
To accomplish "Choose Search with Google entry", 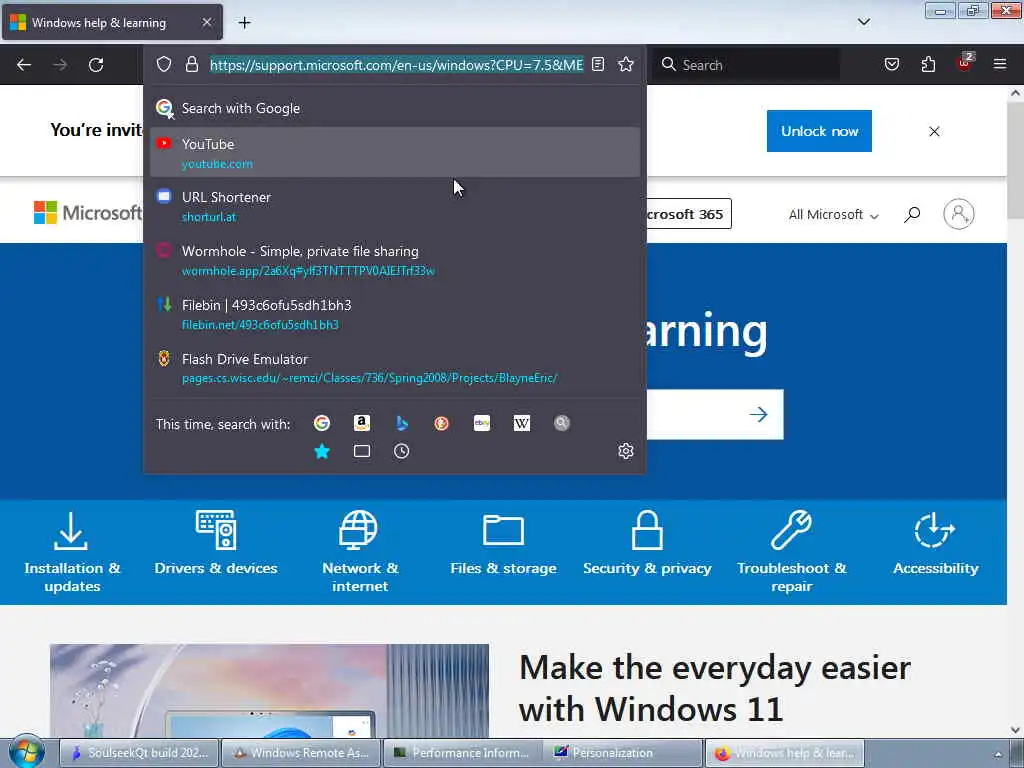I will (394, 108).
